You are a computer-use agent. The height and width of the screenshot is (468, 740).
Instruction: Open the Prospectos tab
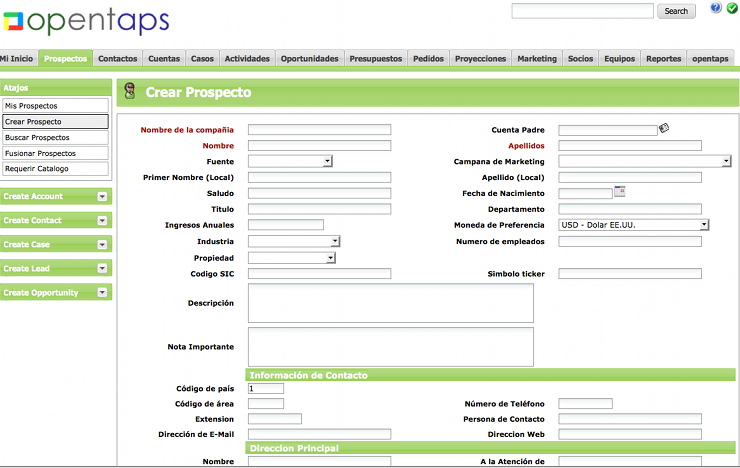pos(66,59)
